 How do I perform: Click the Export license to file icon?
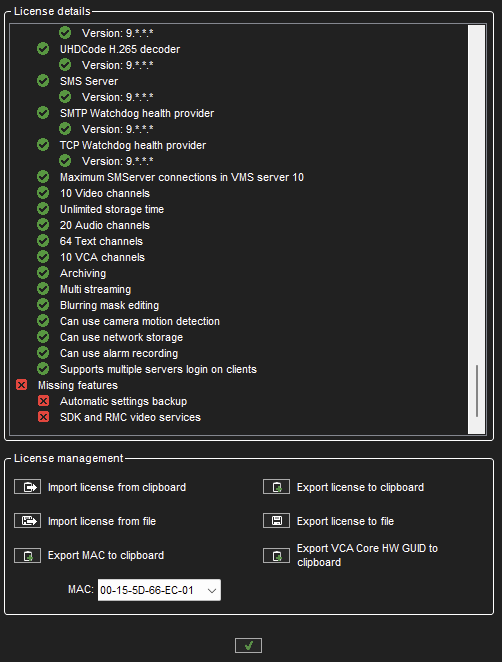[277, 521]
